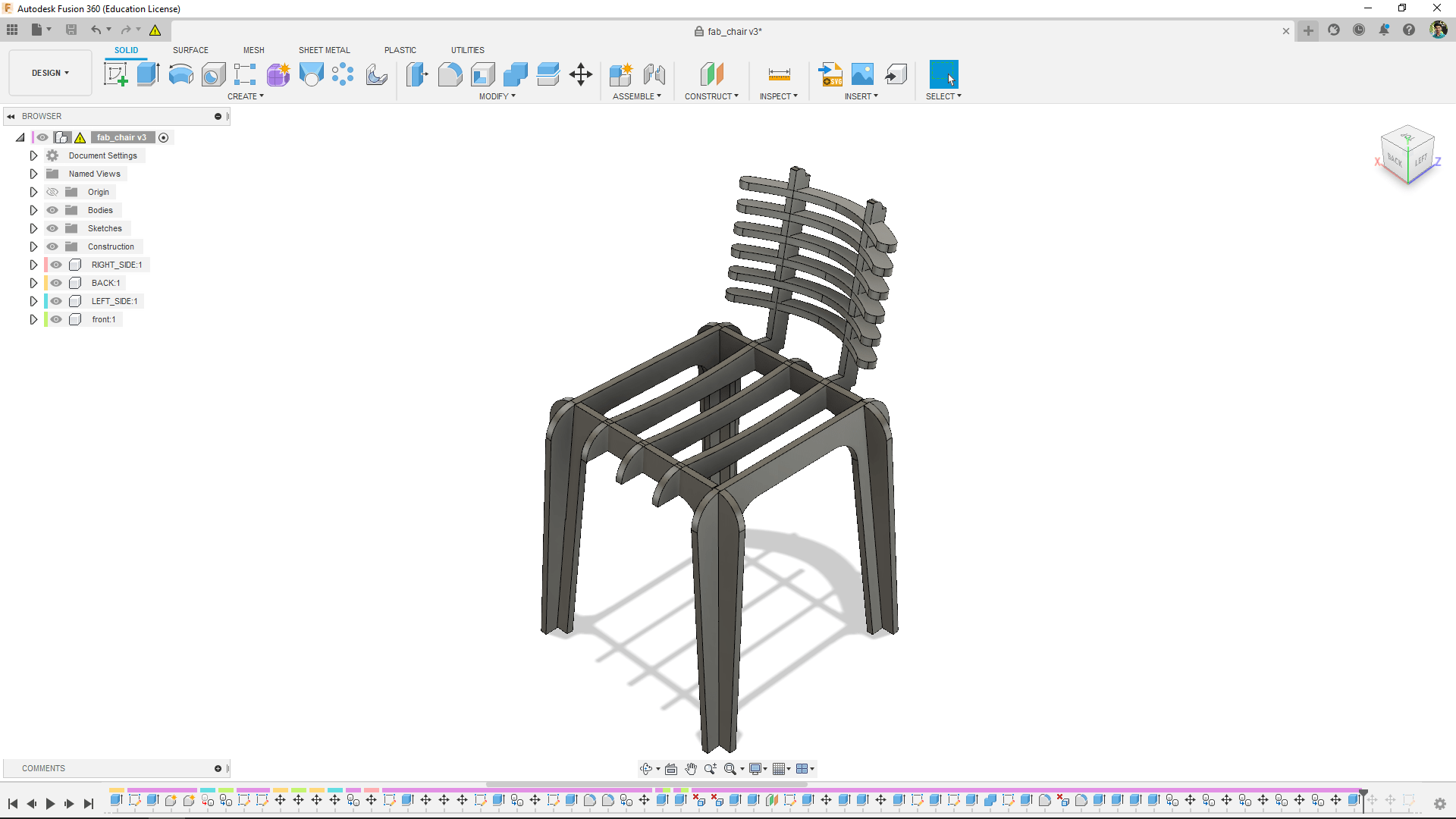The height and width of the screenshot is (819, 1456).
Task: Open the INSPECT dropdown menu
Action: [779, 96]
